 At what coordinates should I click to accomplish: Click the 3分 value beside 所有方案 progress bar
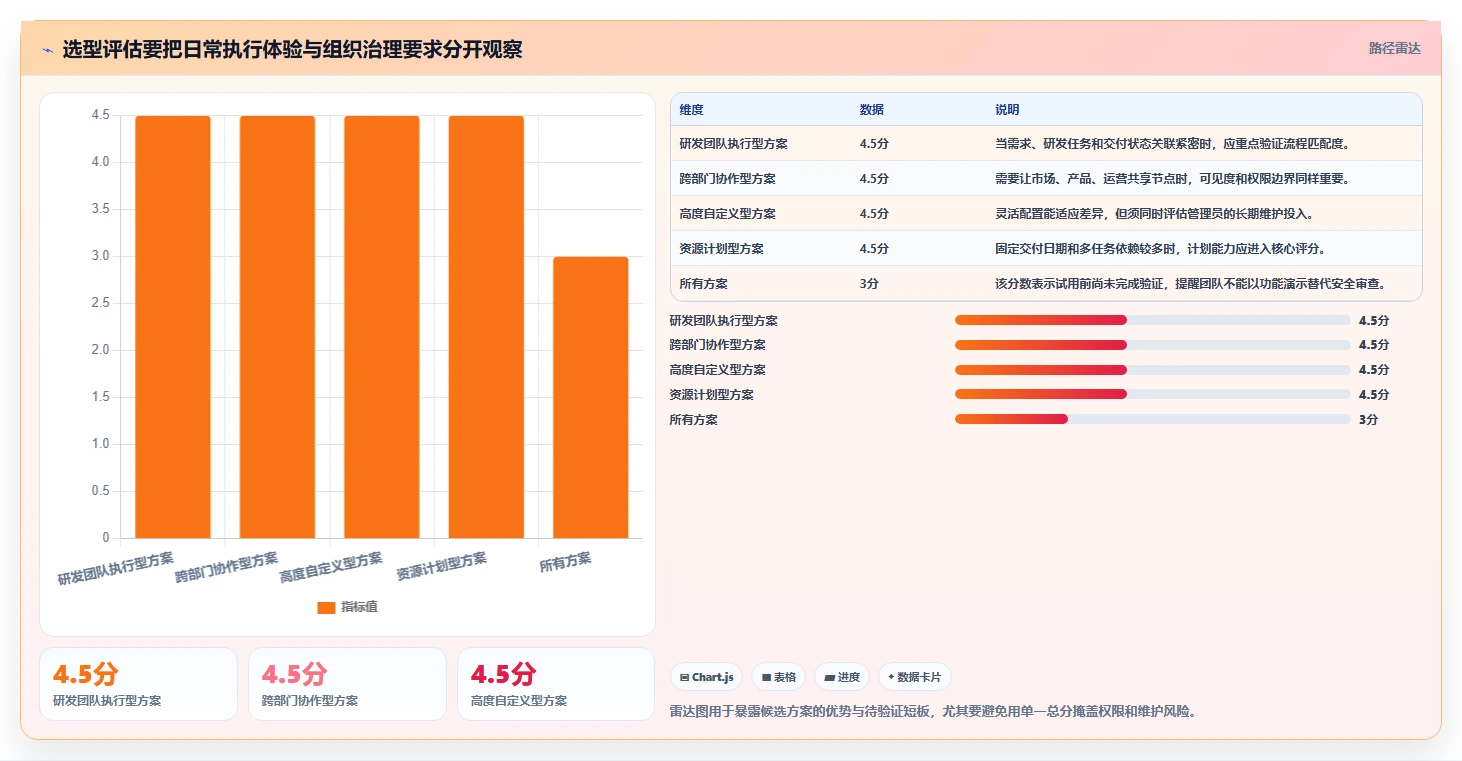(x=1368, y=420)
